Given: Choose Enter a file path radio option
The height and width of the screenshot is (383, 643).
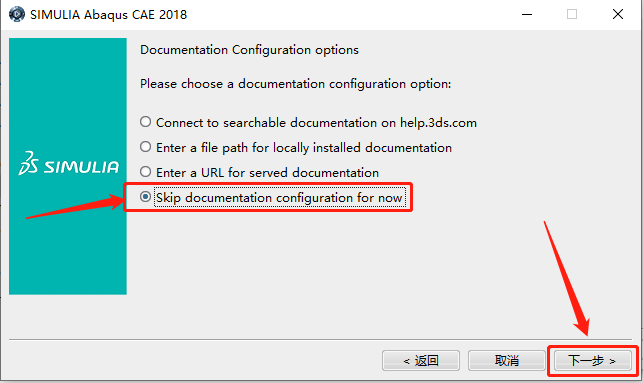Looking at the screenshot, I should [x=145, y=147].
